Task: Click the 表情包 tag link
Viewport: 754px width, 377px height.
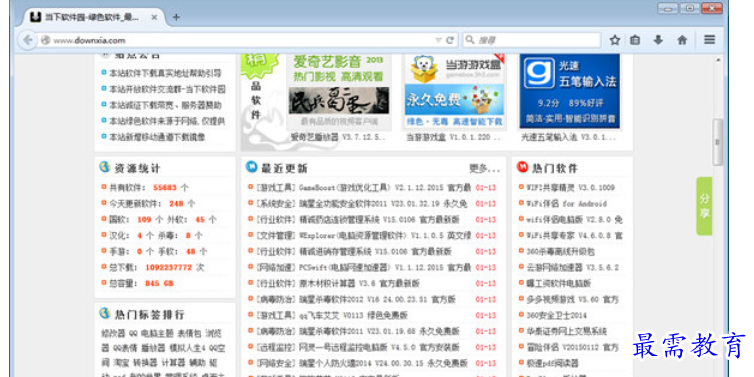Action: pyautogui.click(x=189, y=333)
